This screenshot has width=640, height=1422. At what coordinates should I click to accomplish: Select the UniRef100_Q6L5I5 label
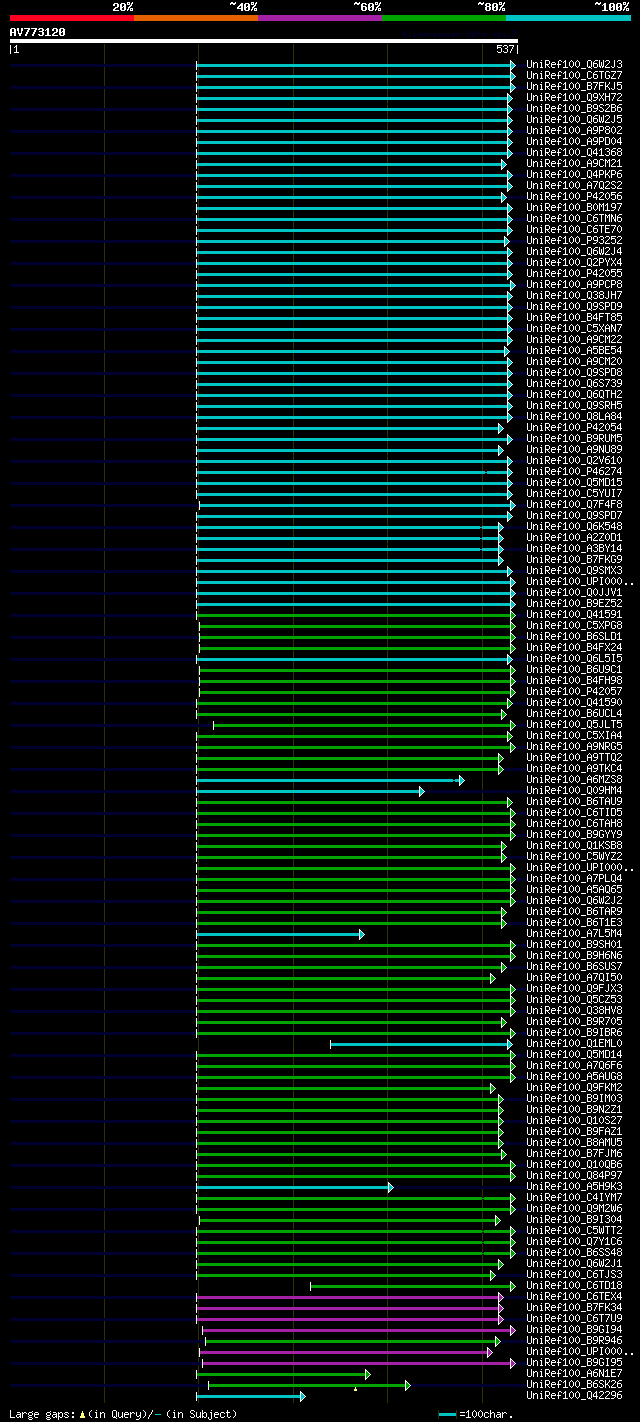[574, 658]
